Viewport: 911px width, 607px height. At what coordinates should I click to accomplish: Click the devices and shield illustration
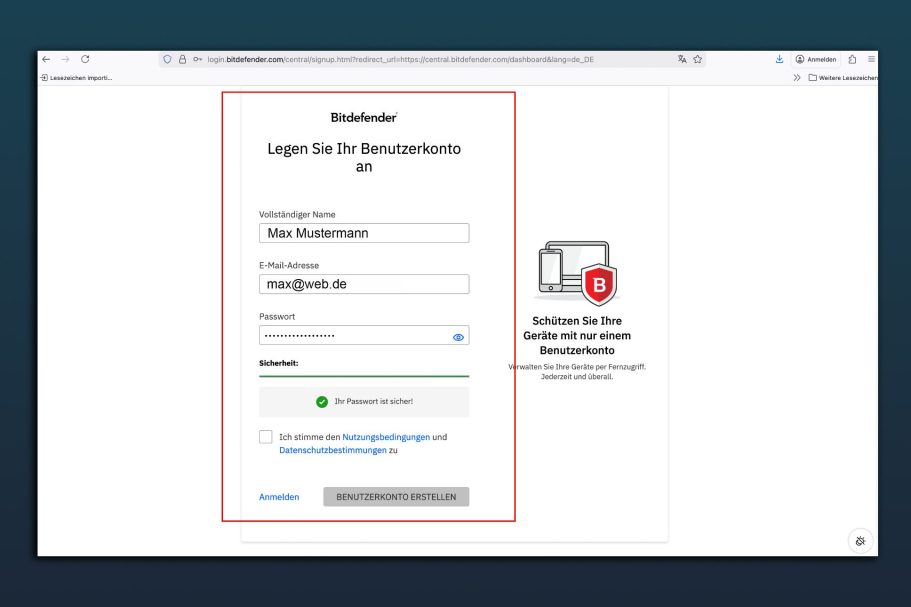point(577,273)
